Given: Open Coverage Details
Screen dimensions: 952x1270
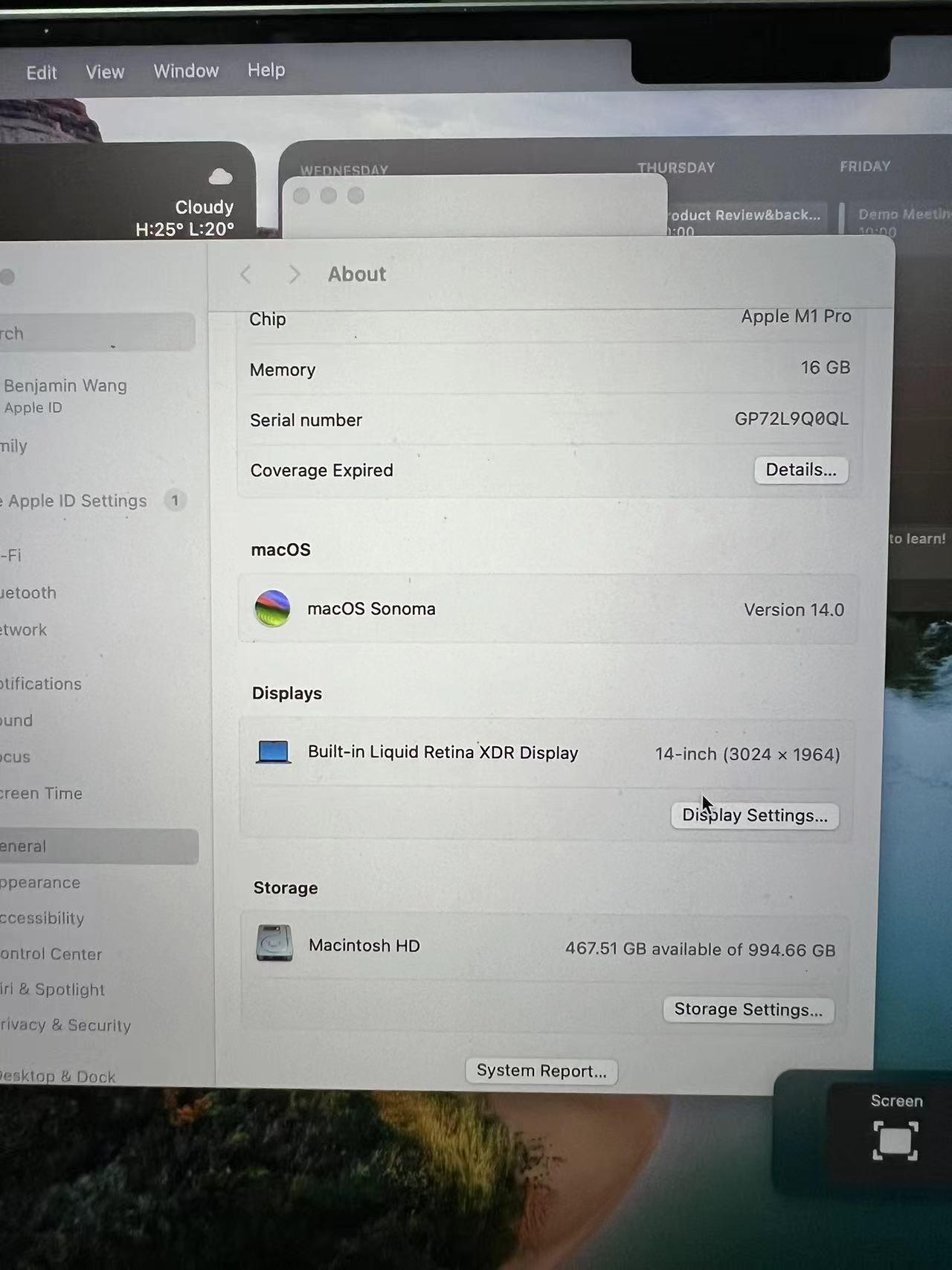Looking at the screenshot, I should [800, 470].
